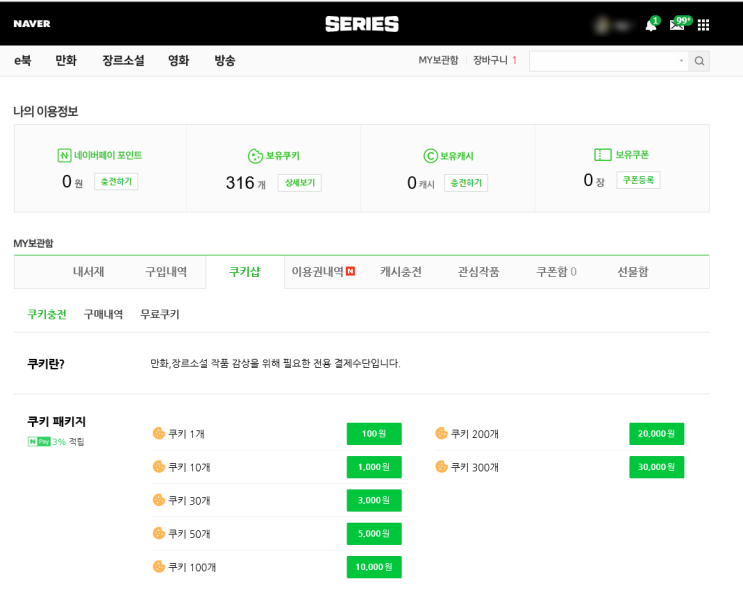Click 충전하기 under 보유캐시

(x=466, y=183)
